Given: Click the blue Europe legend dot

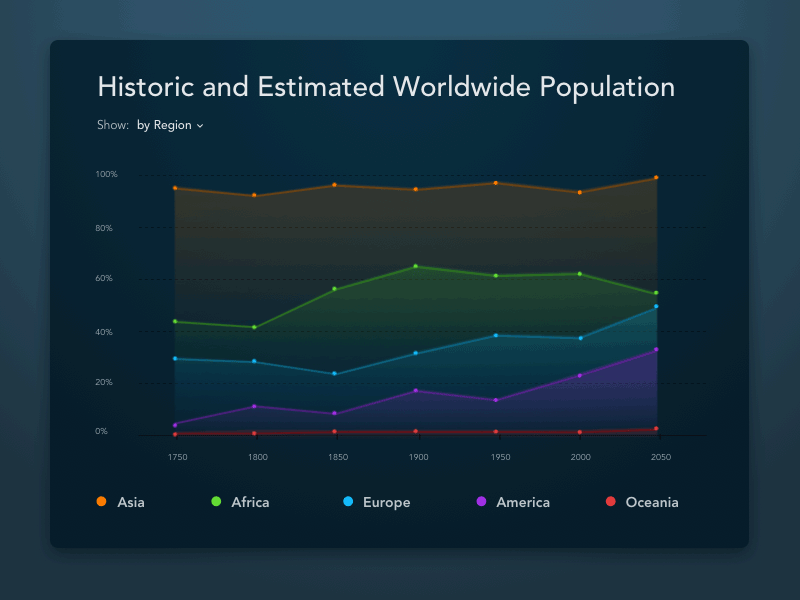Looking at the screenshot, I should tap(349, 502).
